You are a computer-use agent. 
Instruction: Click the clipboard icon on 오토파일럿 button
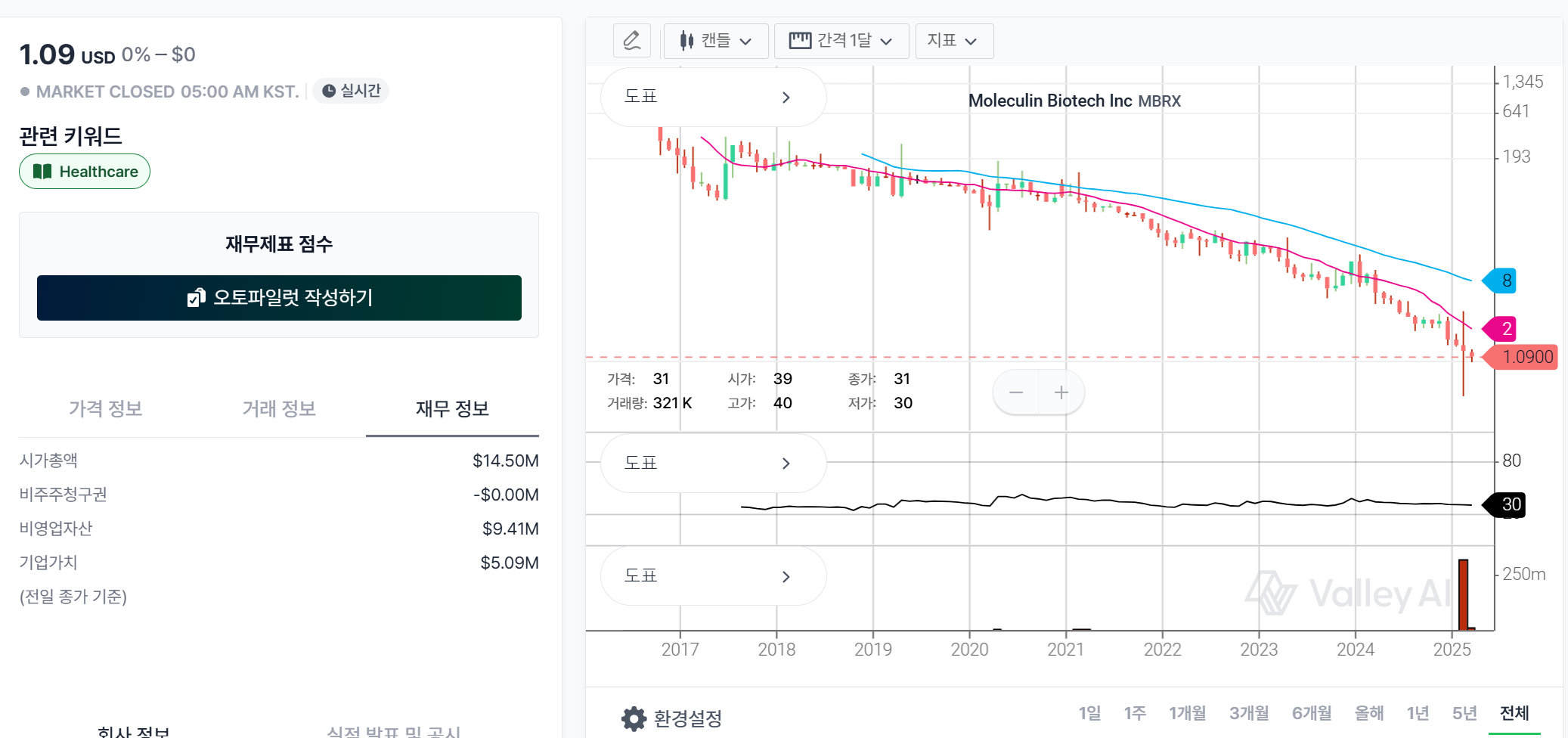196,298
